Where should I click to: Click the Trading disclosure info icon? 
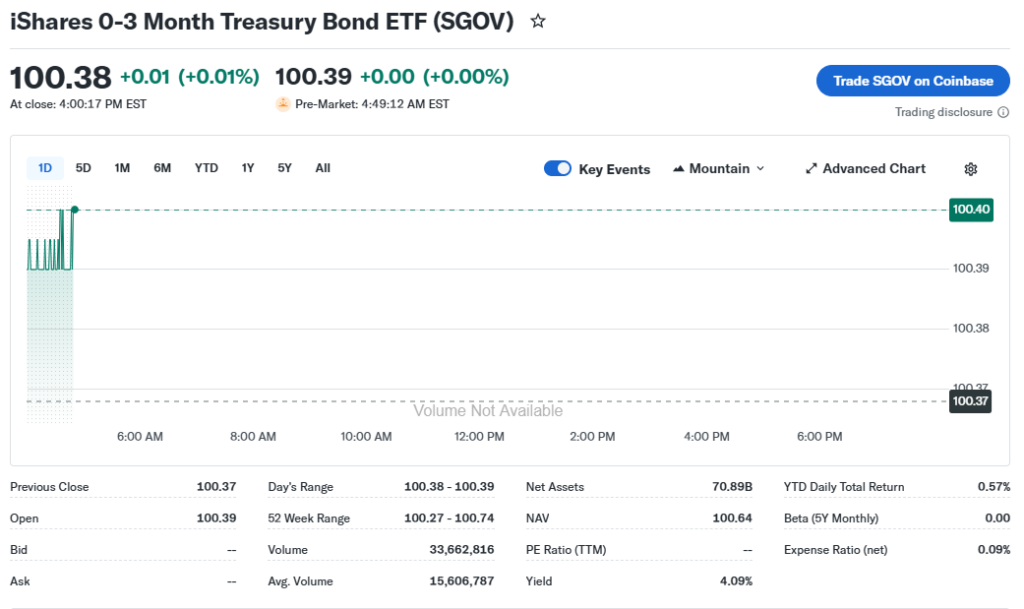(1003, 112)
